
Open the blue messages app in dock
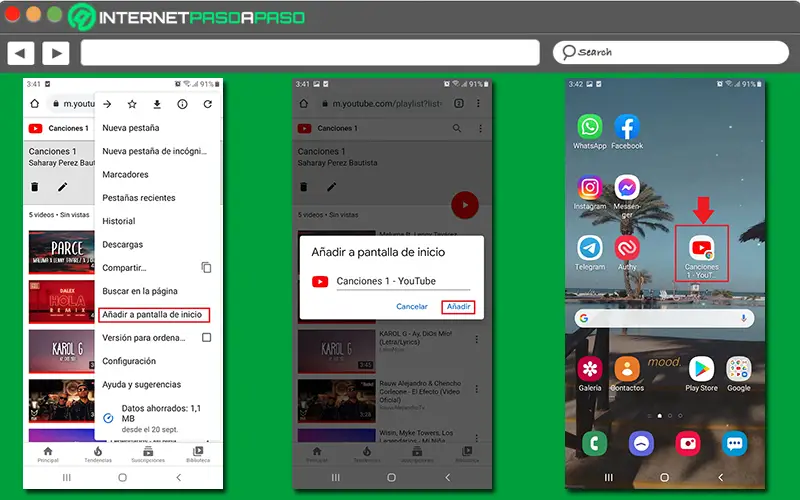(735, 443)
